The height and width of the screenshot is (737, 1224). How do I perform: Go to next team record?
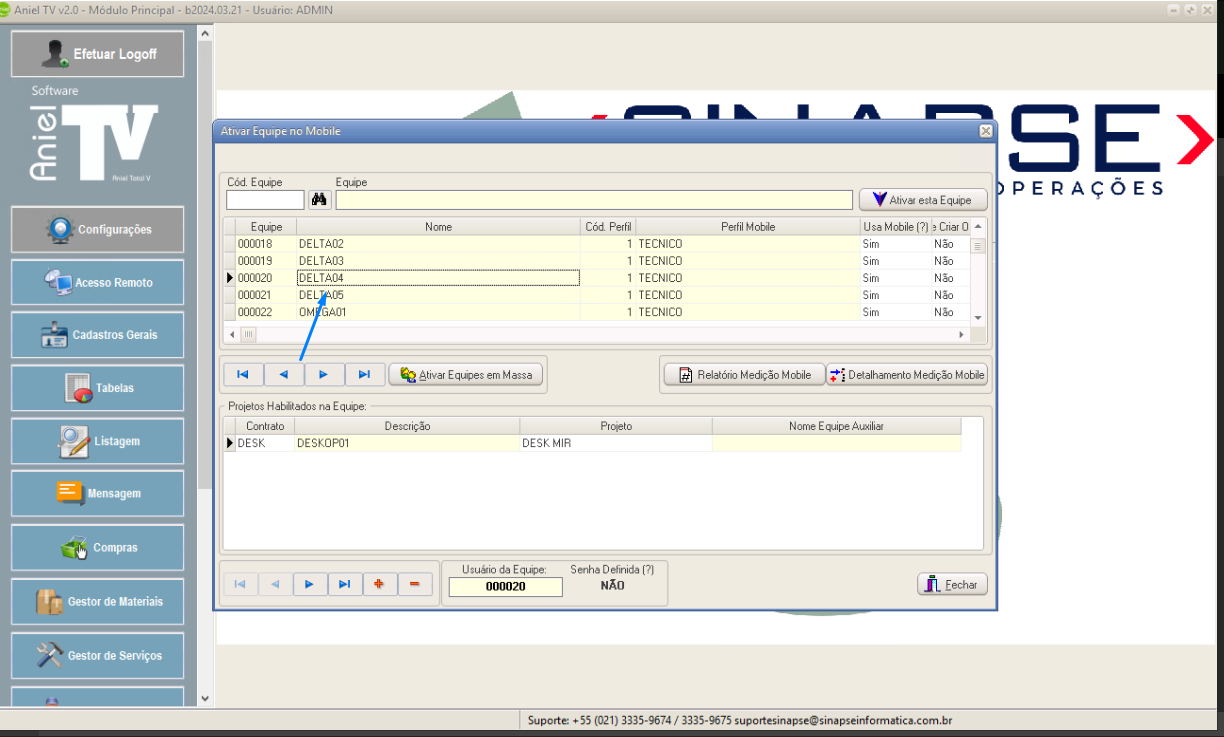tap(324, 375)
